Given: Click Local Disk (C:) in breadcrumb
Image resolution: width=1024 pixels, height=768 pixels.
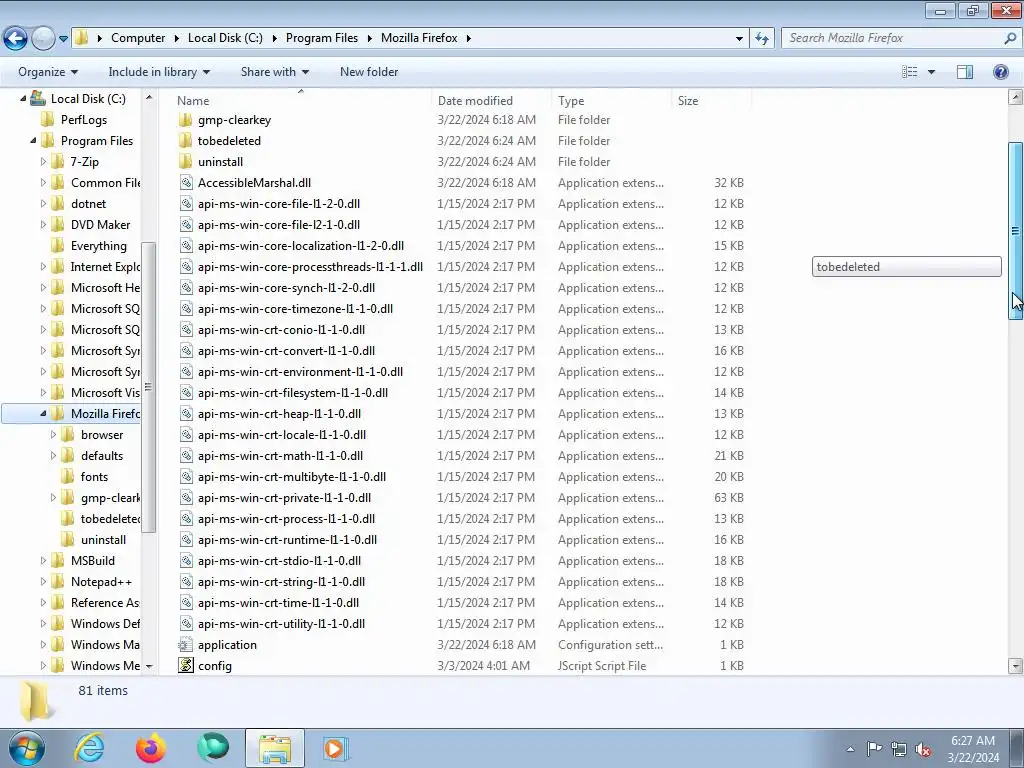Looking at the screenshot, I should (x=225, y=38).
